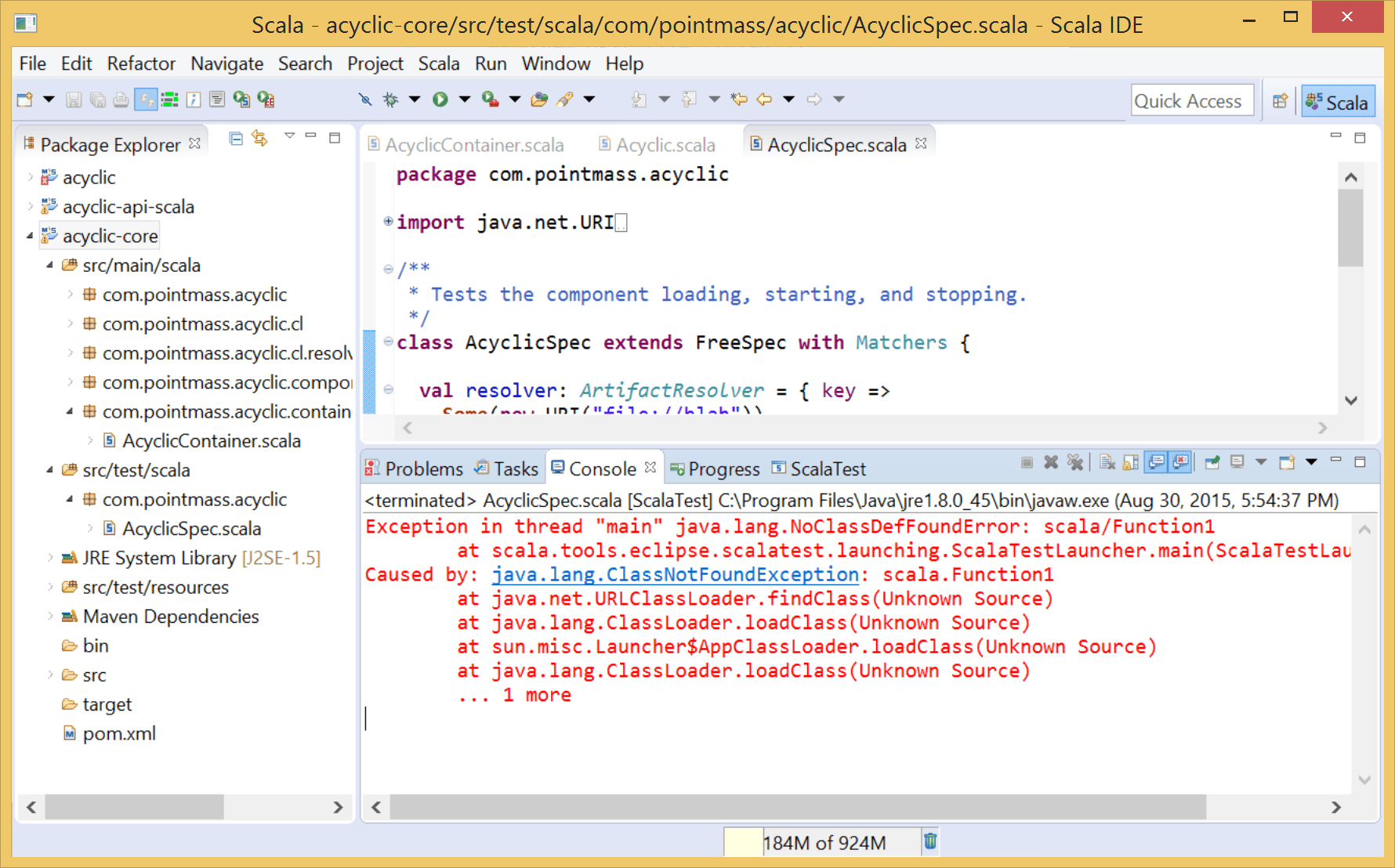Collapse the acyclic-core project tree node
The image size is (1395, 868).
click(x=30, y=236)
